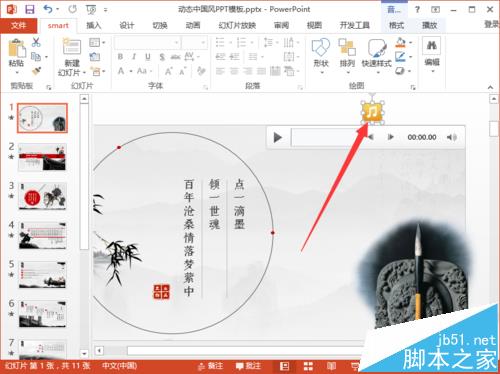Image resolution: width=500 pixels, height=374 pixels.
Task: Open the Font dialog launcher
Action: 205,87
